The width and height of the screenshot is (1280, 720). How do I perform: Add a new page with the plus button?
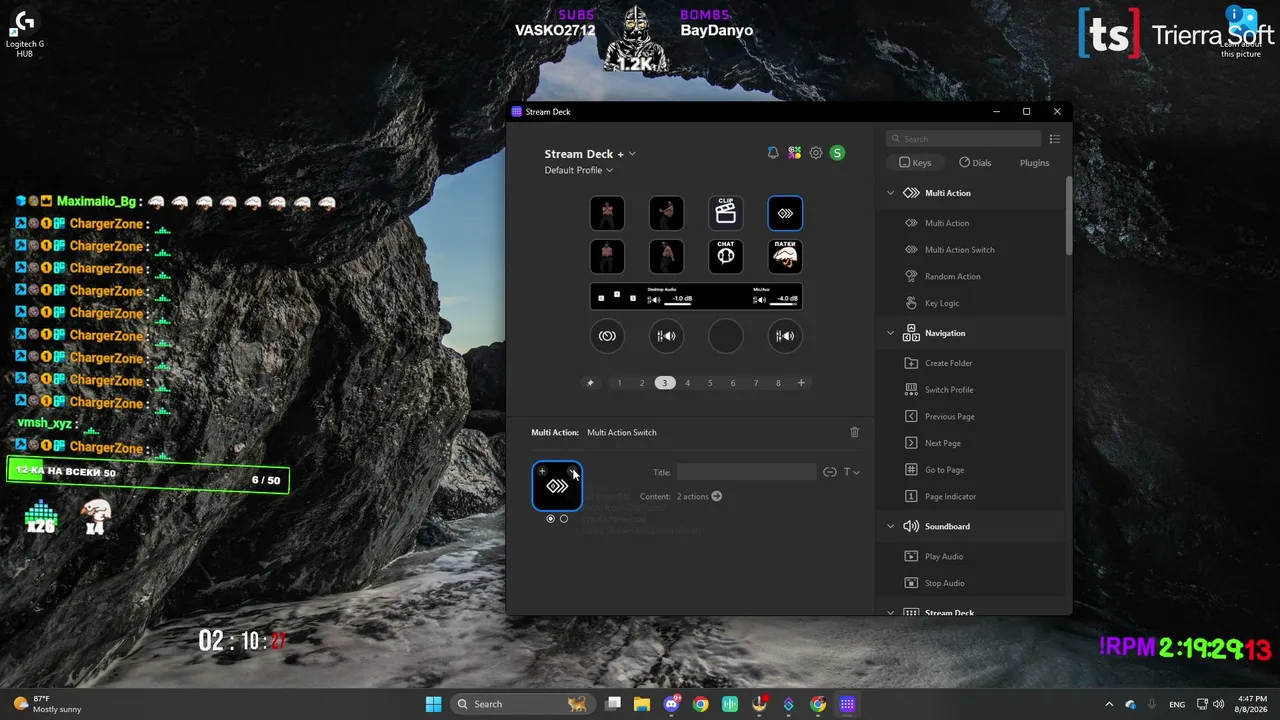point(801,383)
